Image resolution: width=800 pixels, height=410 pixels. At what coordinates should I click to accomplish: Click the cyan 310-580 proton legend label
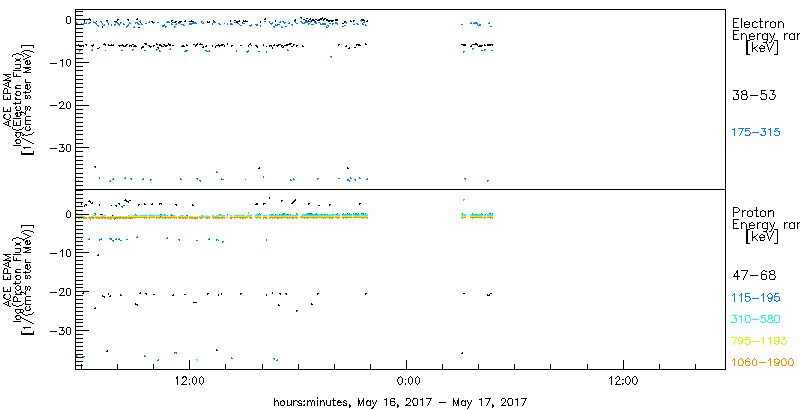(756, 320)
